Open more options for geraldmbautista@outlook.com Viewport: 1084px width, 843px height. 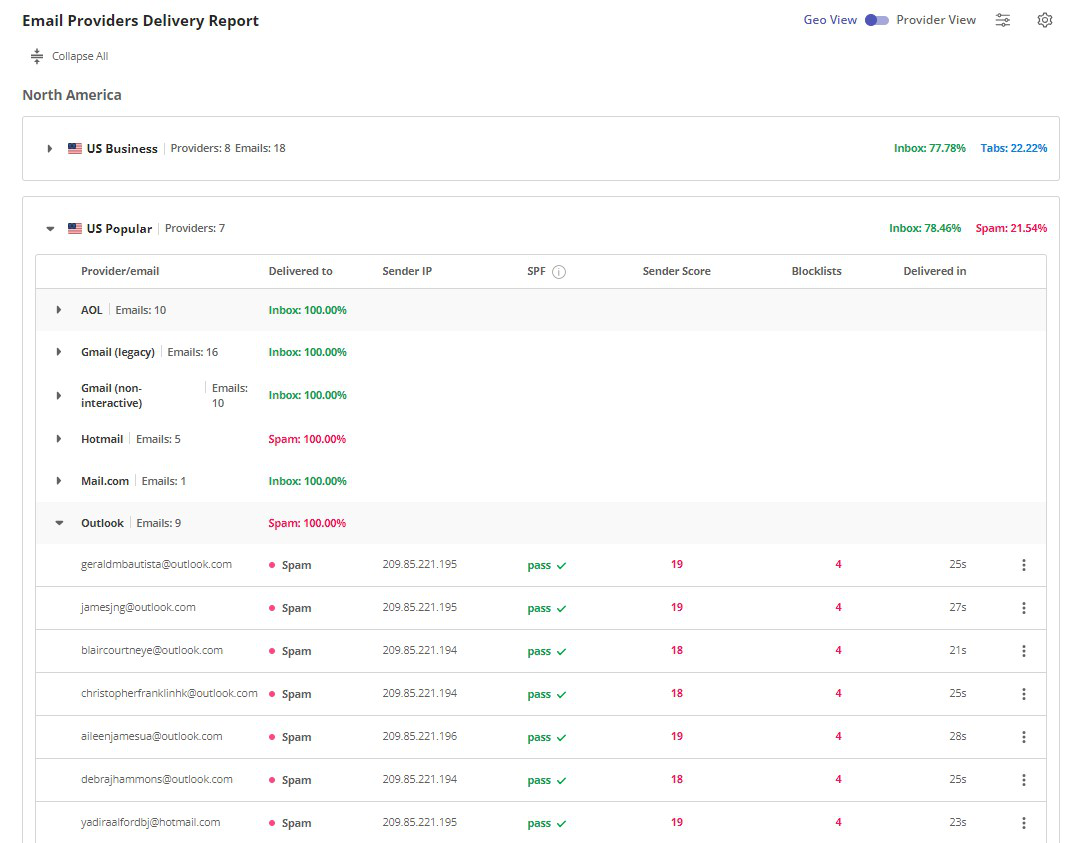(1023, 565)
